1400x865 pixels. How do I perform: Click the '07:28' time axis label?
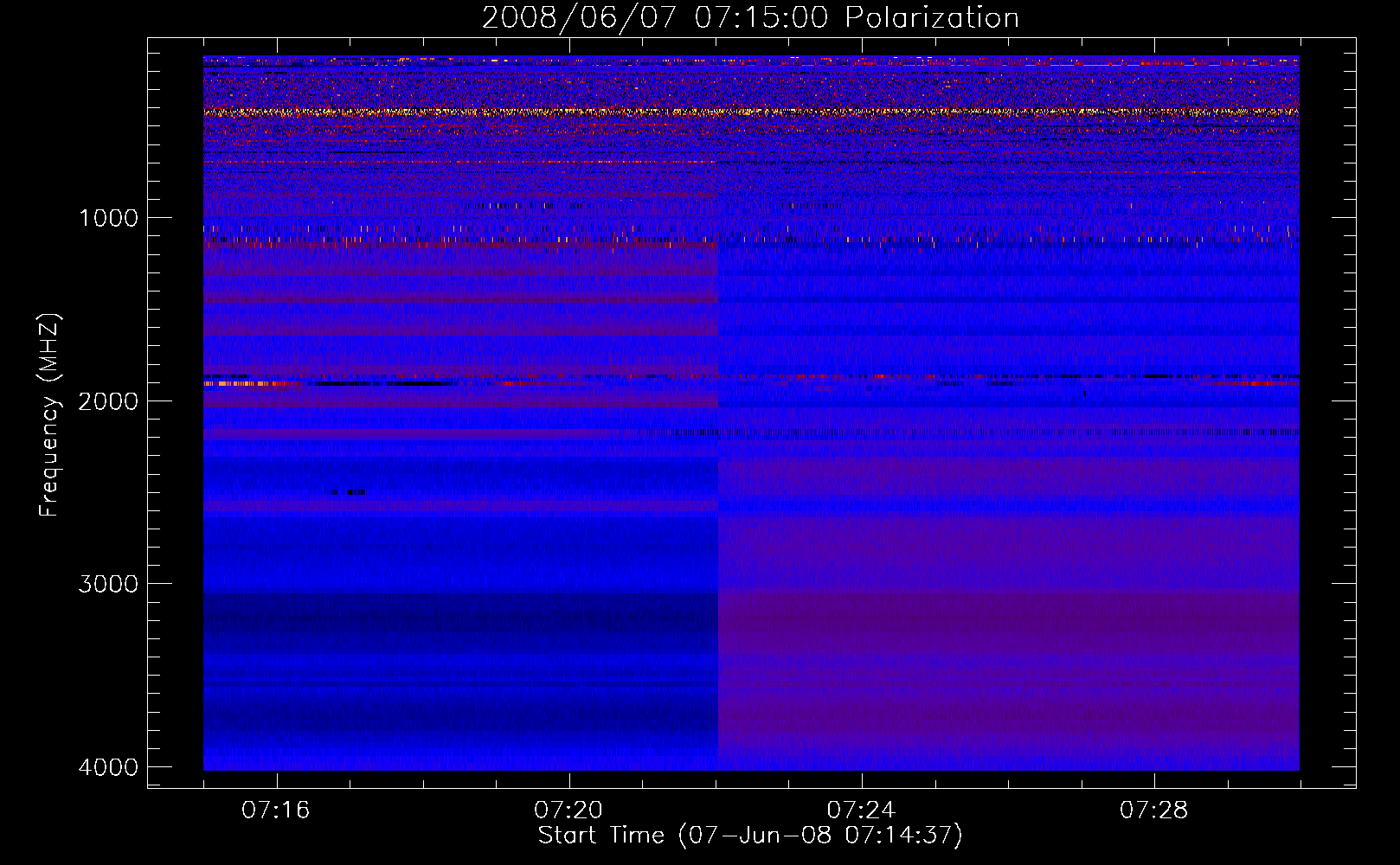point(1154,811)
